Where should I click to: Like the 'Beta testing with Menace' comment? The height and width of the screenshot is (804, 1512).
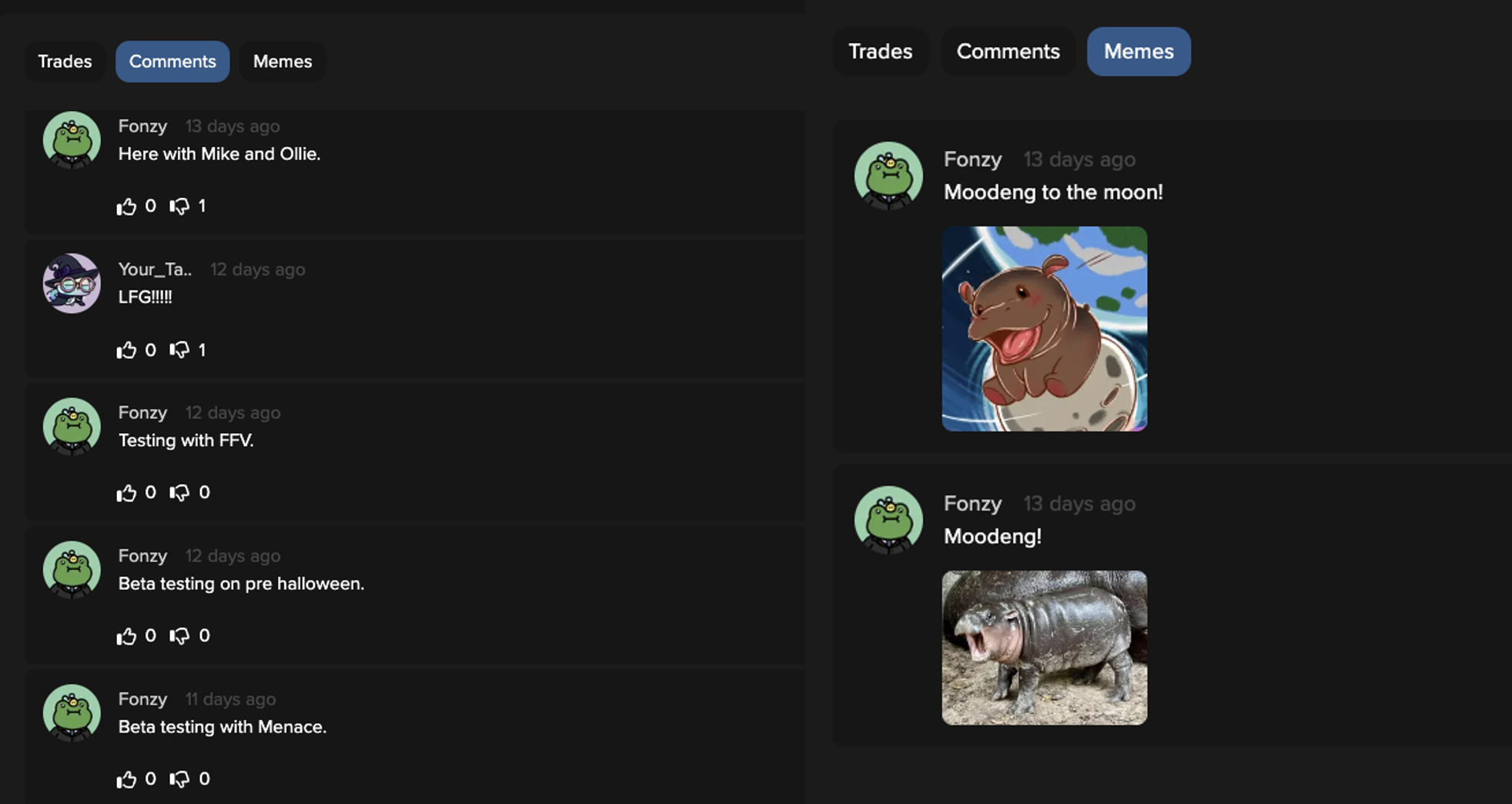pyautogui.click(x=126, y=779)
